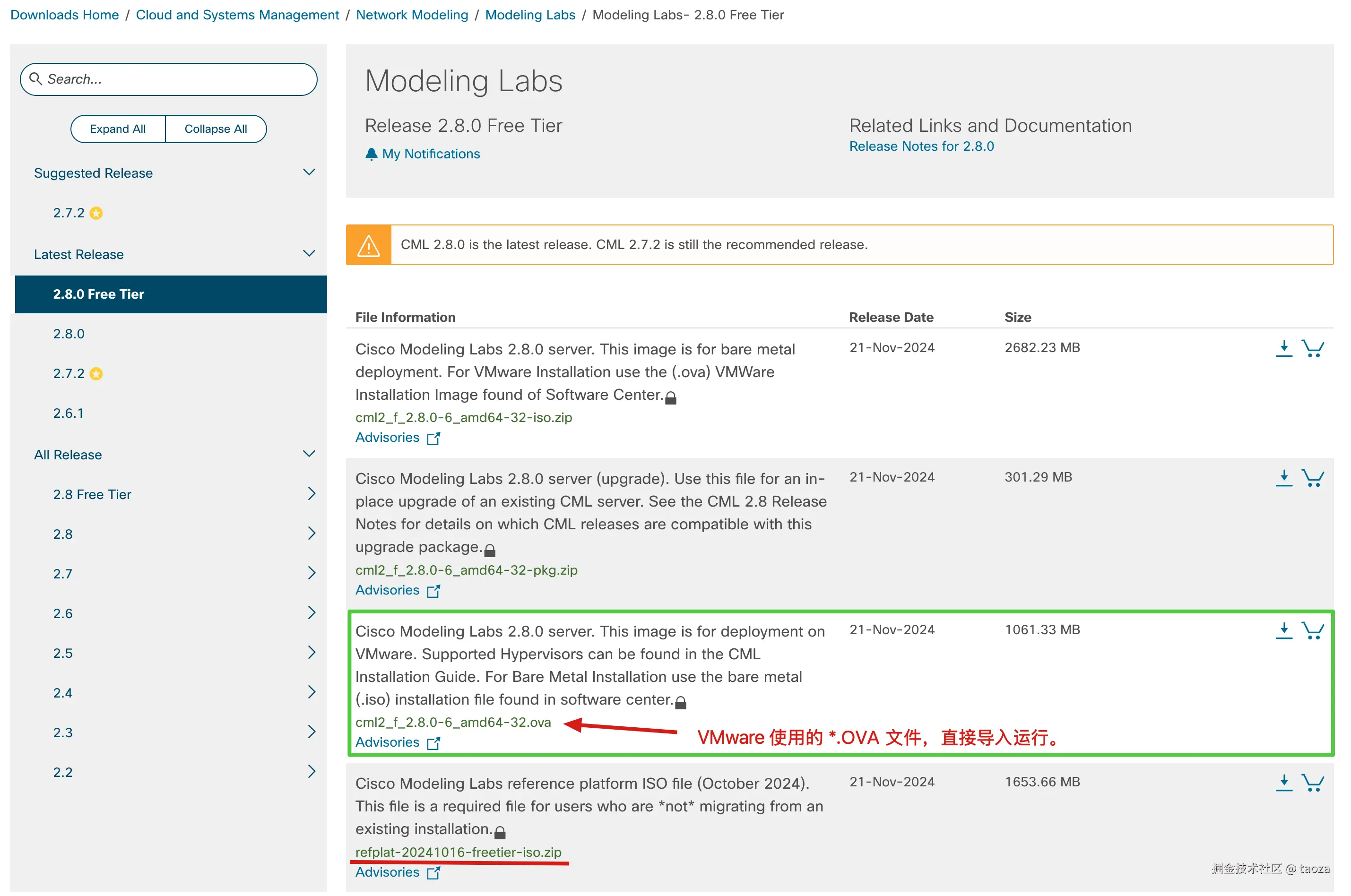This screenshot has width=1351, height=896.
Task: Select release 2.6.1 in sidebar
Action: point(69,413)
